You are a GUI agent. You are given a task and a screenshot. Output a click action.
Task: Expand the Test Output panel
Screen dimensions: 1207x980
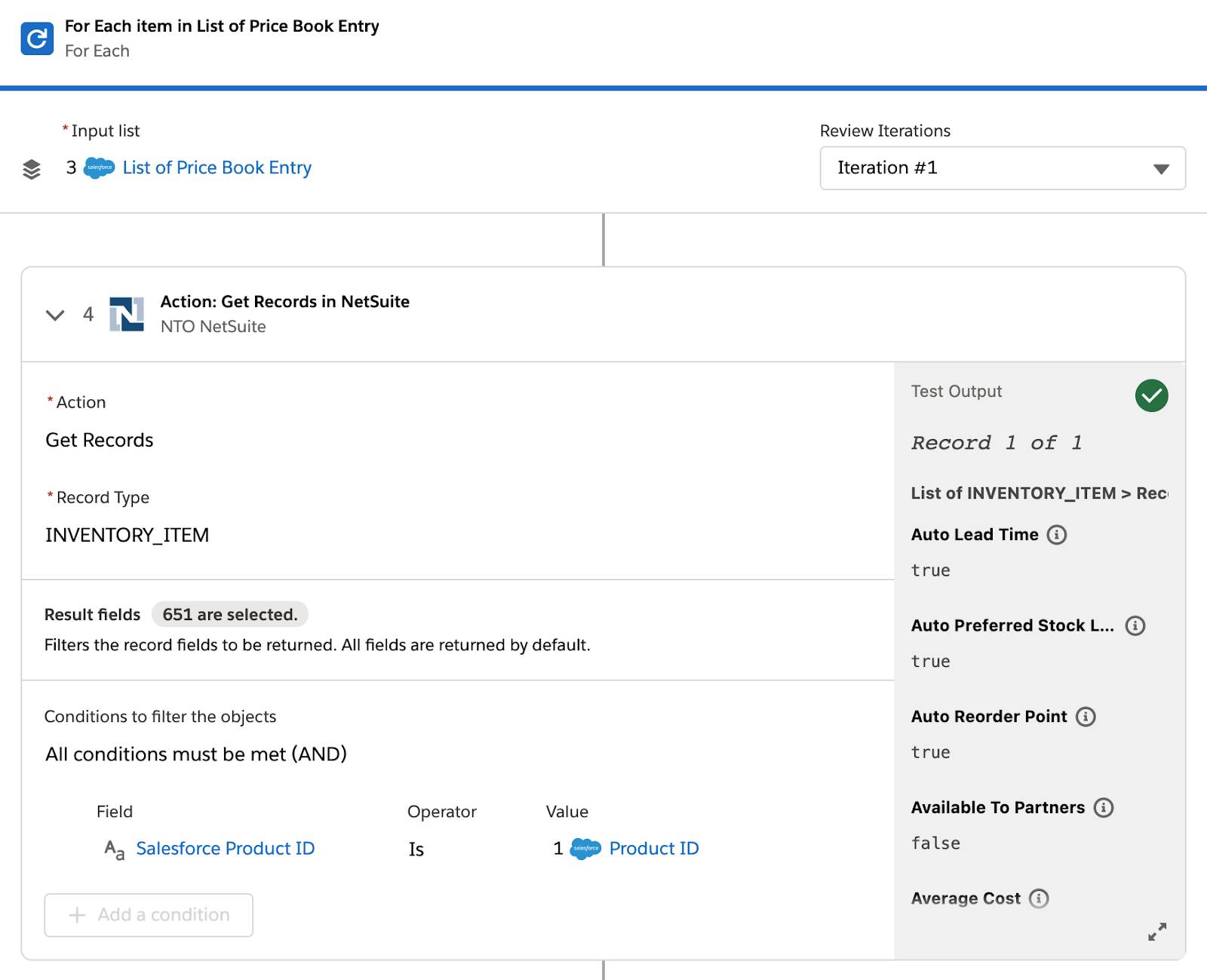[x=1157, y=932]
